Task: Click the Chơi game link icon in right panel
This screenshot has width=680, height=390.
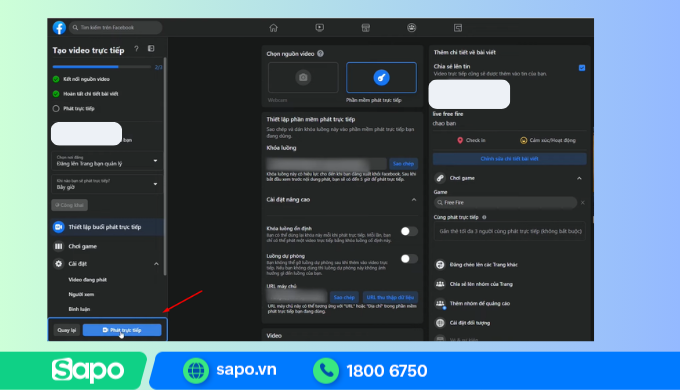Action: (440, 178)
